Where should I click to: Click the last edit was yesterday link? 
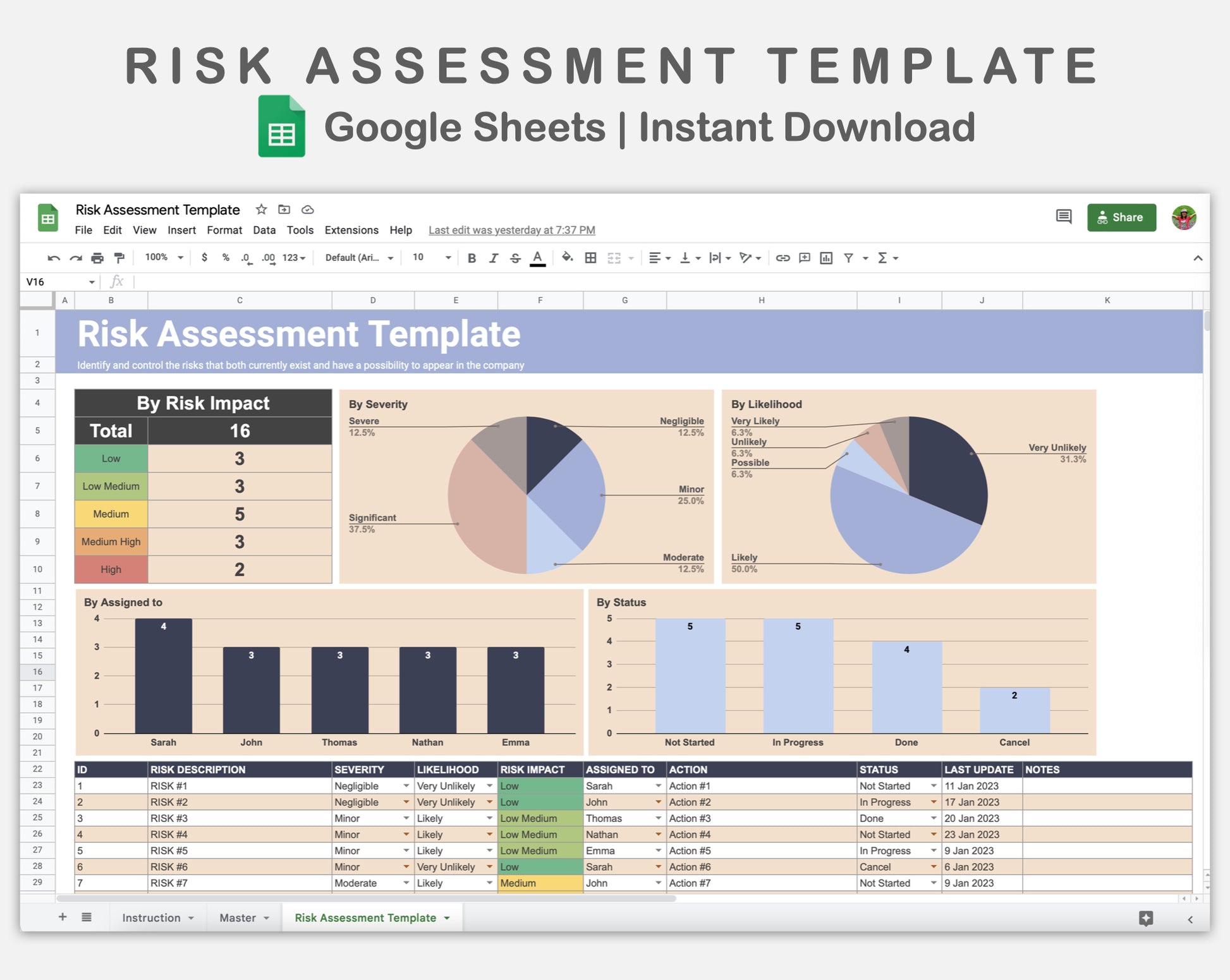pos(511,230)
